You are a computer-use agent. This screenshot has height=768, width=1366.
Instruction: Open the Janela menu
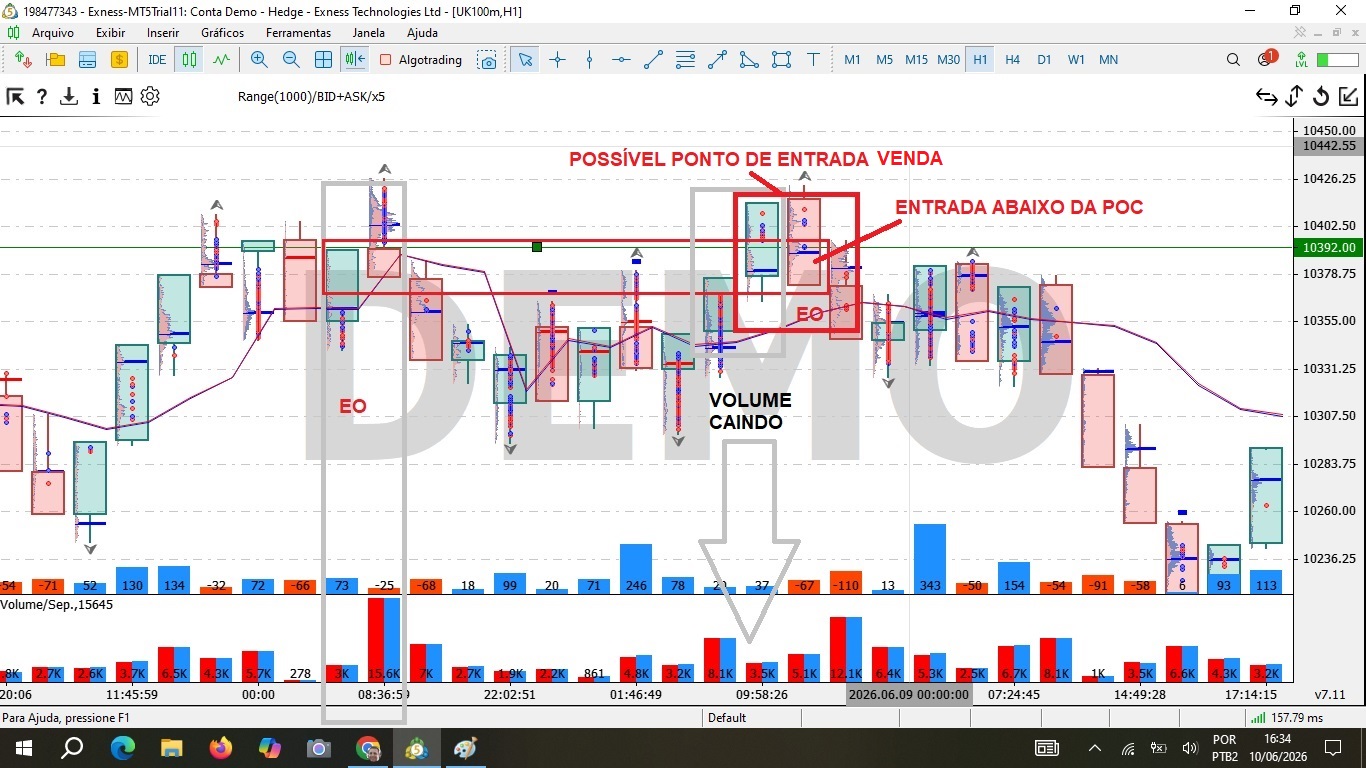coord(369,33)
